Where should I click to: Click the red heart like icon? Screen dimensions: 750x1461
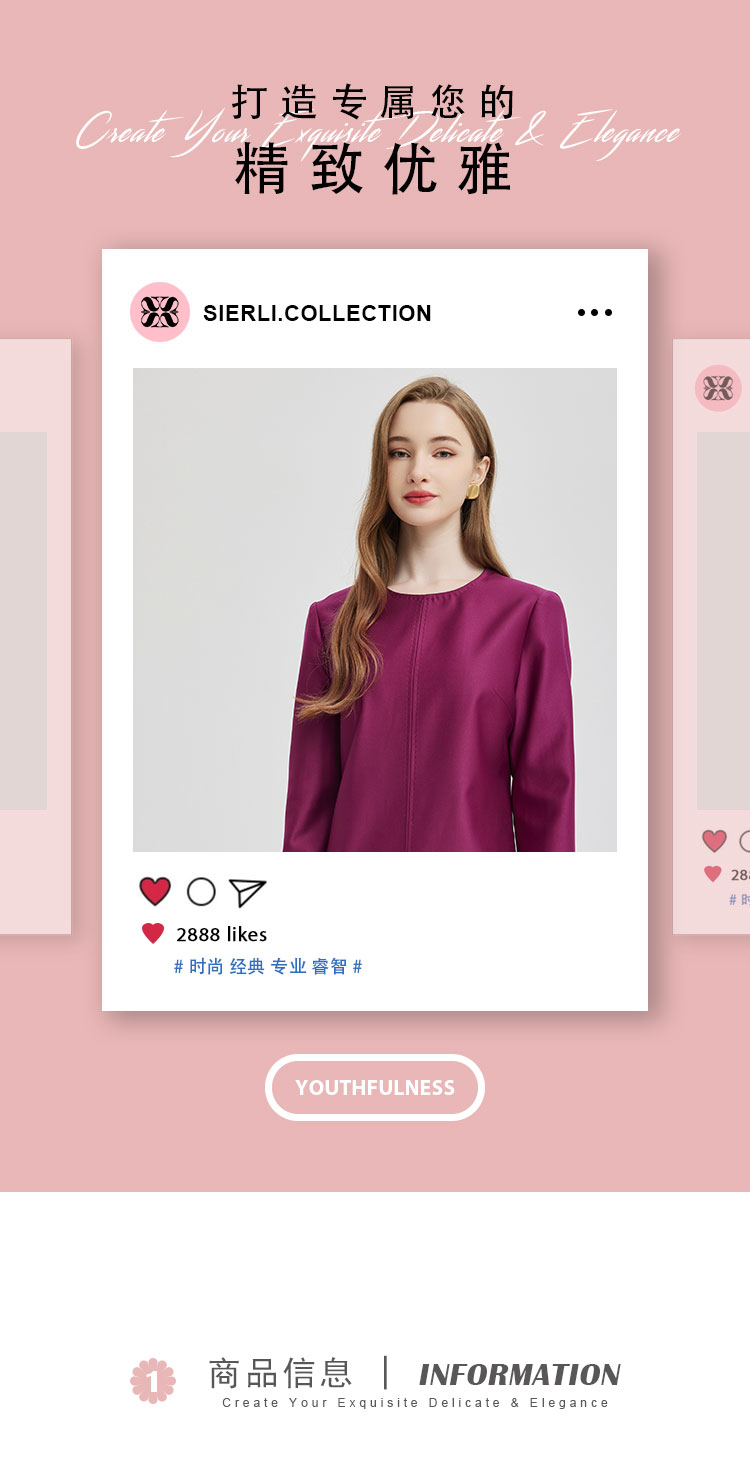click(155, 891)
